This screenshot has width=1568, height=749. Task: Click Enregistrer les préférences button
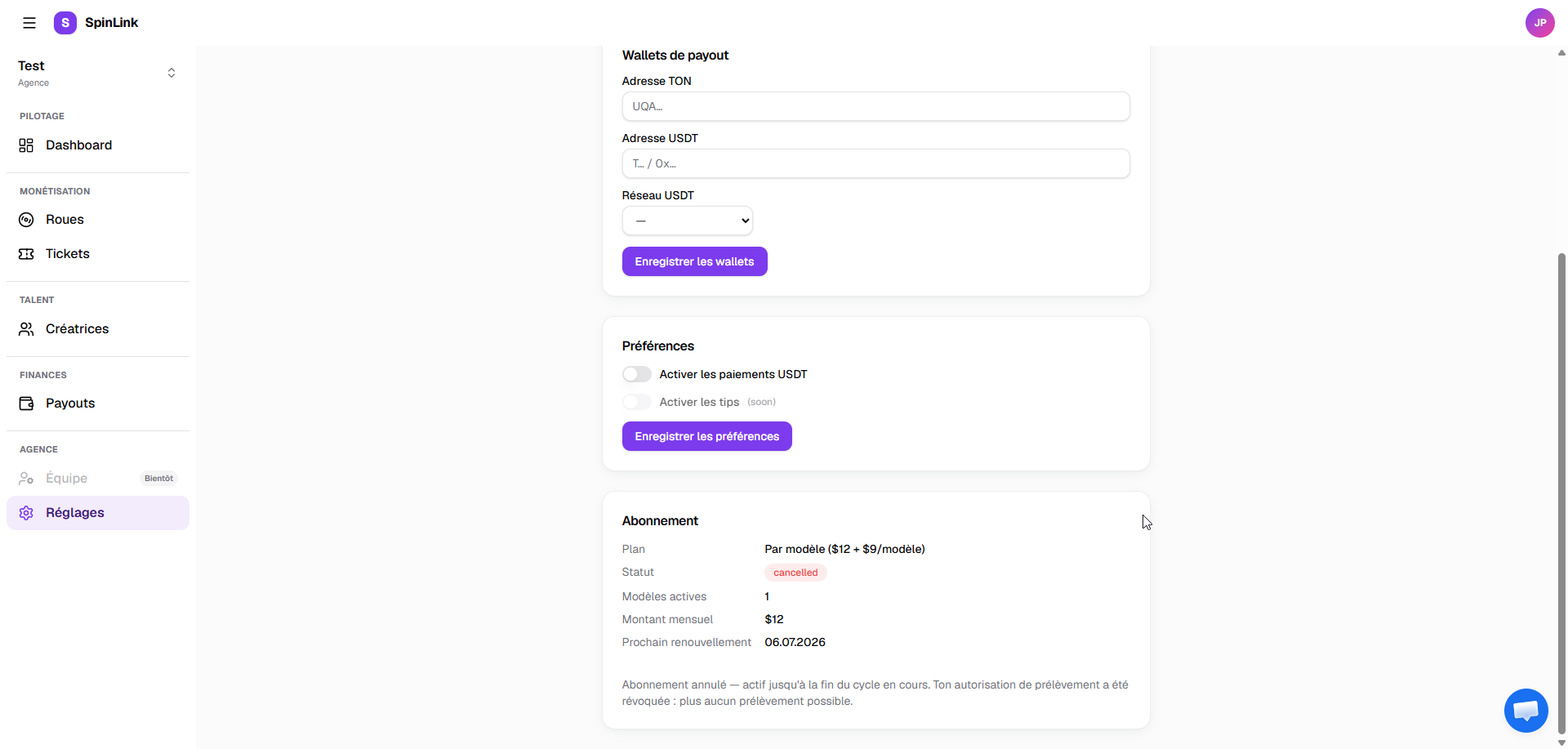pos(706,436)
